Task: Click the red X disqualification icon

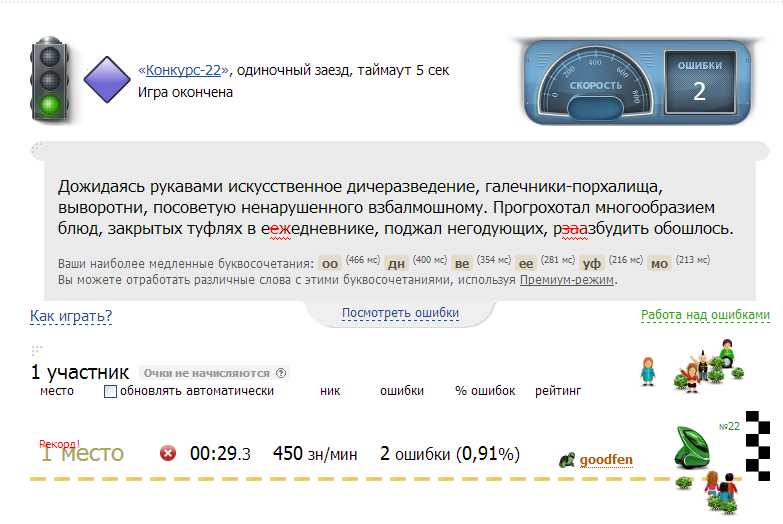Action: pos(168,453)
